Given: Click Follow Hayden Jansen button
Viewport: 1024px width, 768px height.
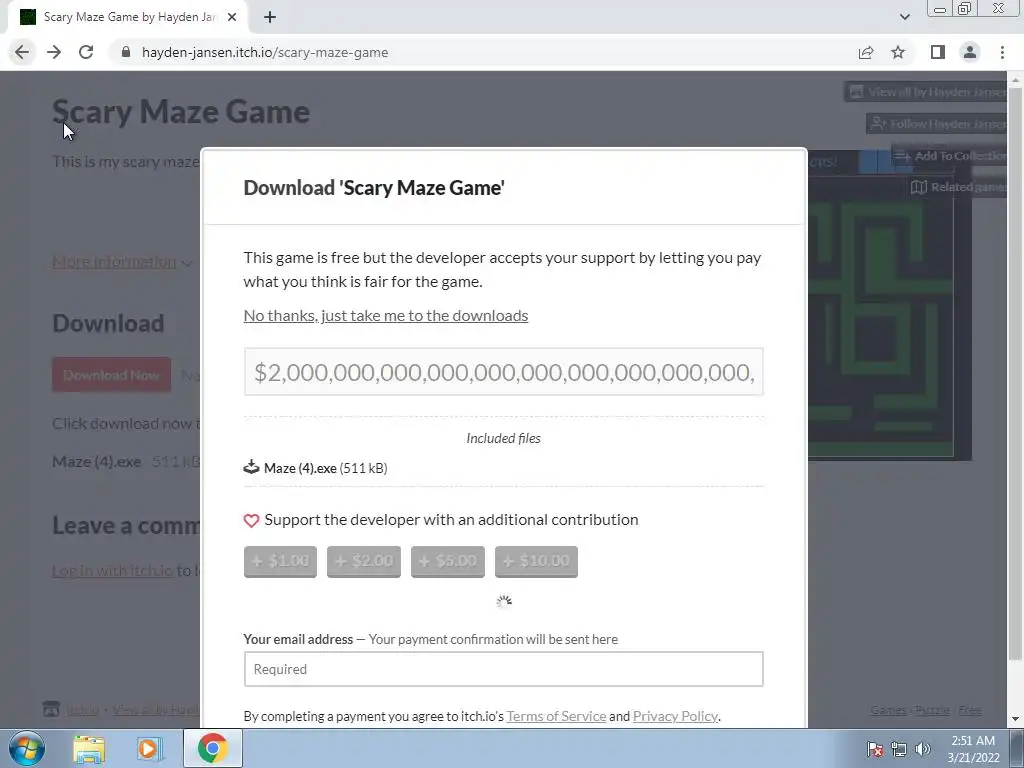Looking at the screenshot, I should pyautogui.click(x=938, y=123).
